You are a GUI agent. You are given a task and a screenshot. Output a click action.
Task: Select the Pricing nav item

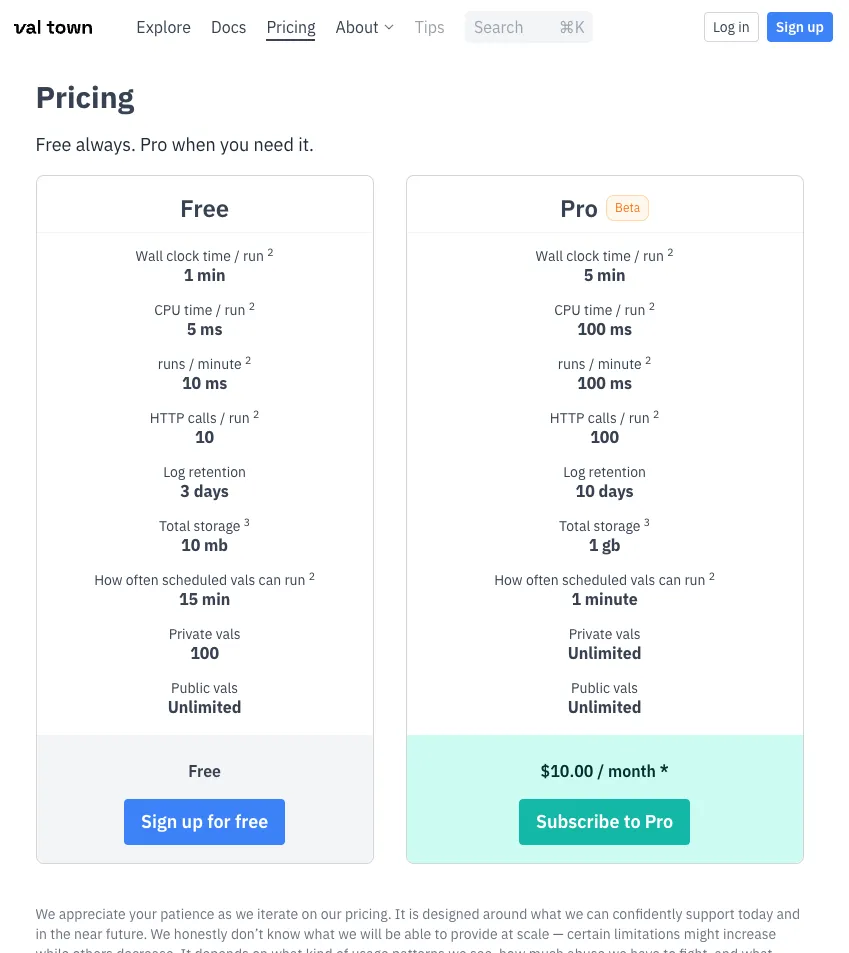[291, 27]
